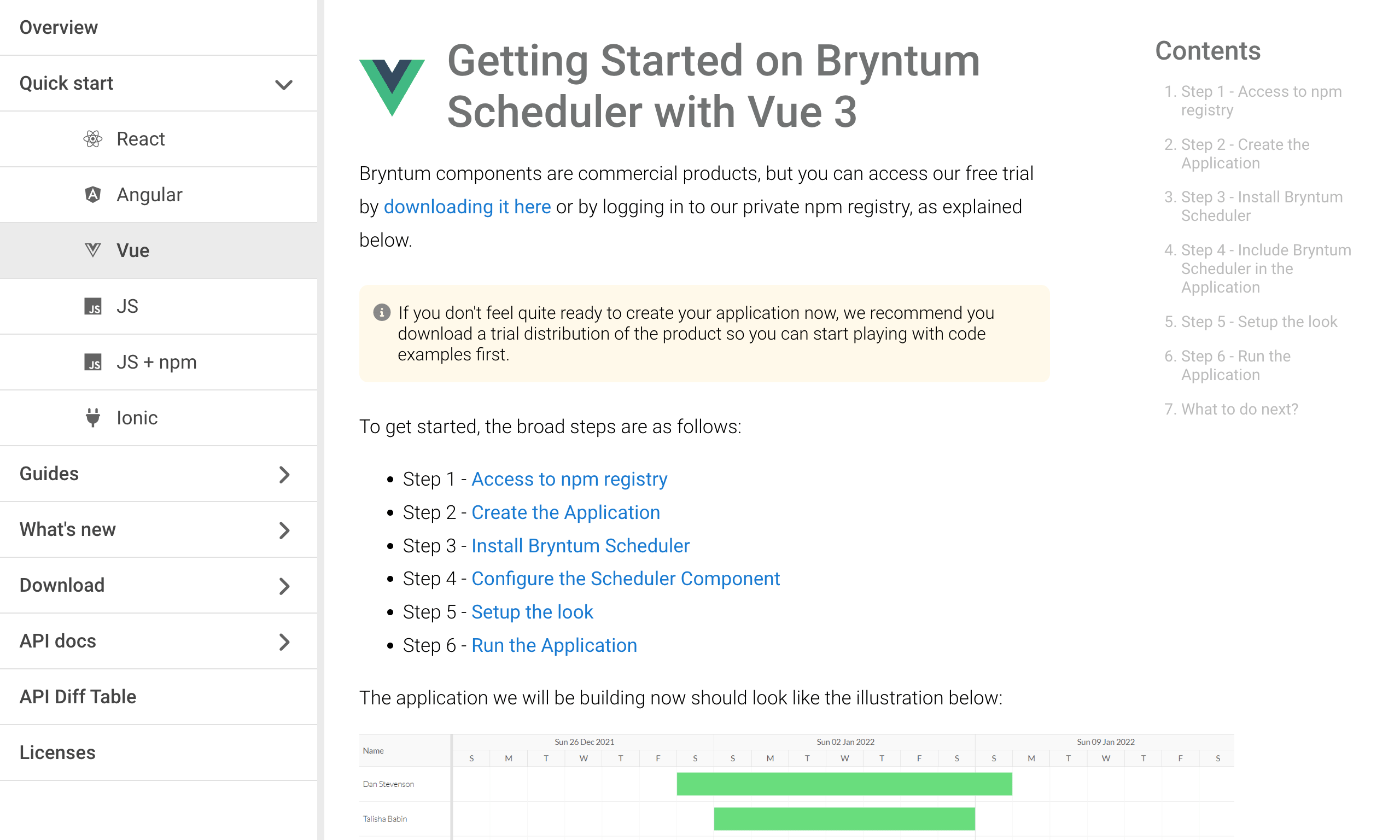Toggle visibility of Contents sidebar

[1208, 50]
